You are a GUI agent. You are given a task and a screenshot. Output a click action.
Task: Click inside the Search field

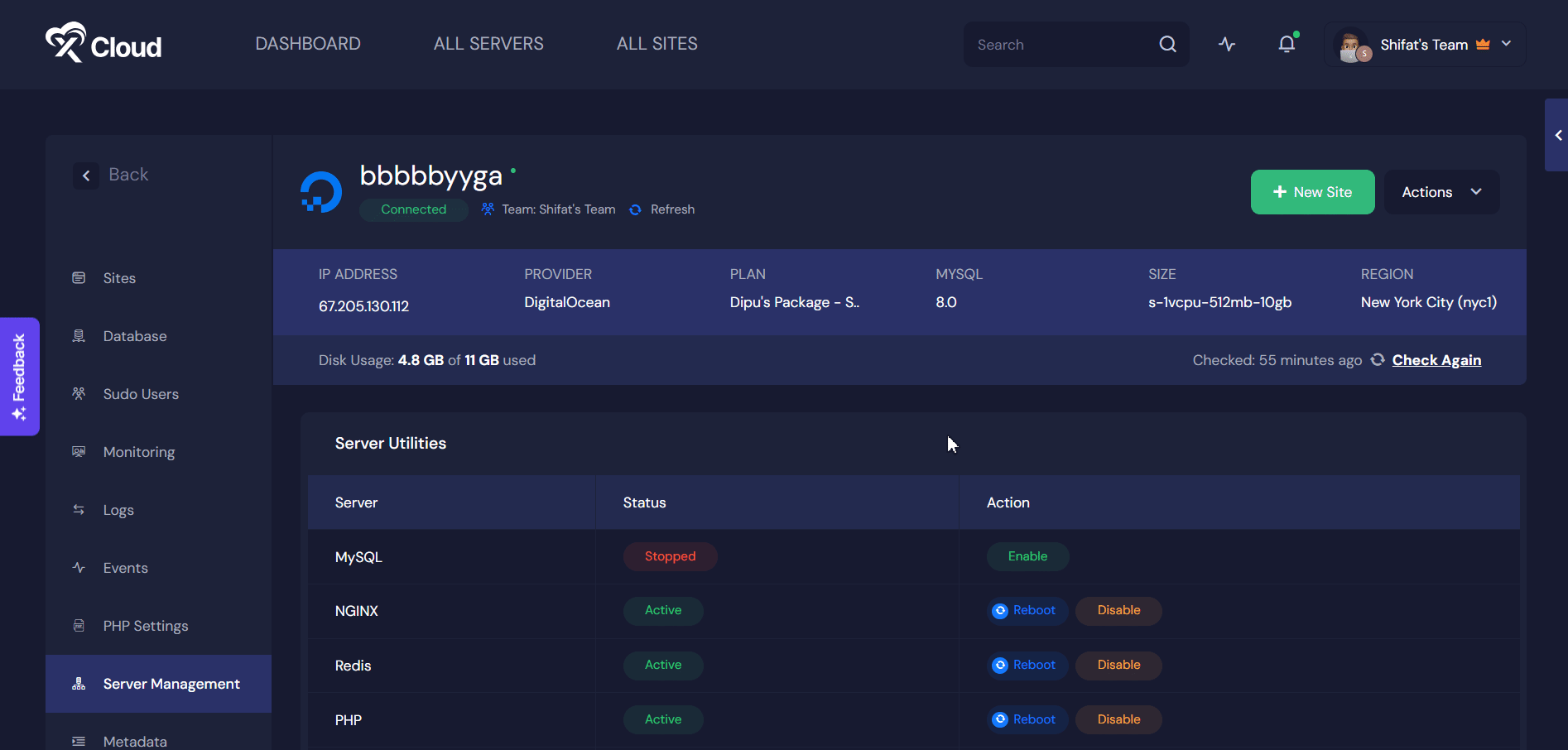pos(1051,44)
